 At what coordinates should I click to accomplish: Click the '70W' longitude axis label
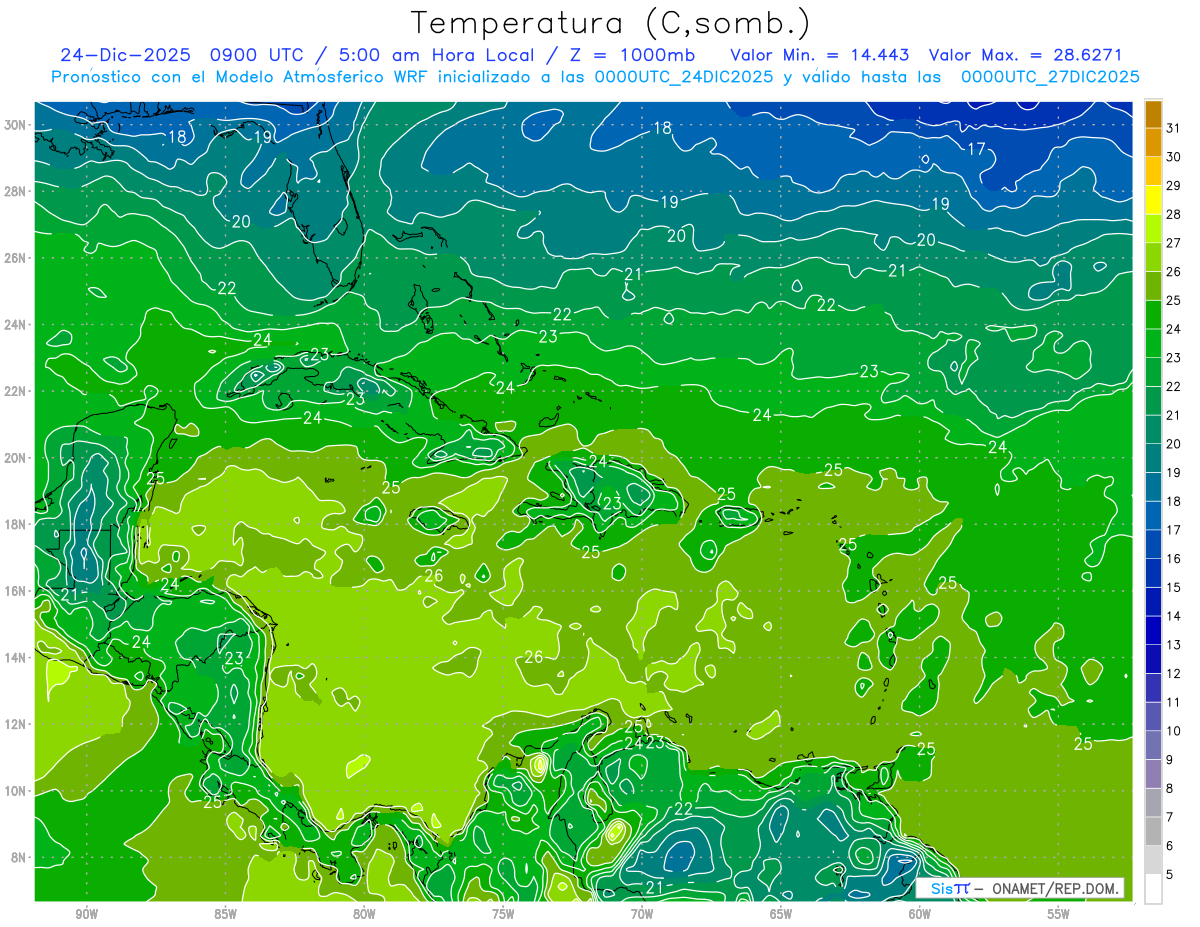pos(642,914)
